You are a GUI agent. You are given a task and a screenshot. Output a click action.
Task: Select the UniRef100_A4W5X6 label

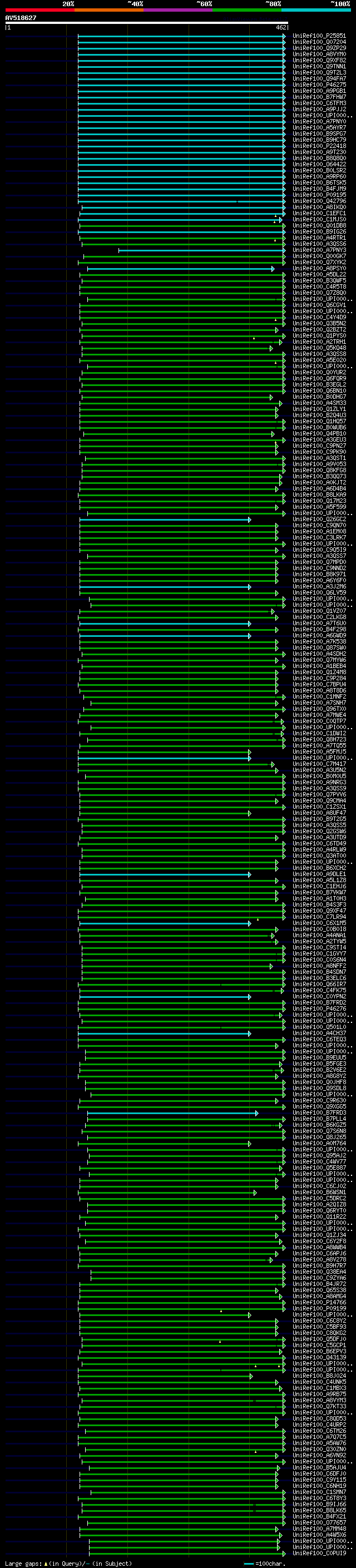pos(319,1535)
